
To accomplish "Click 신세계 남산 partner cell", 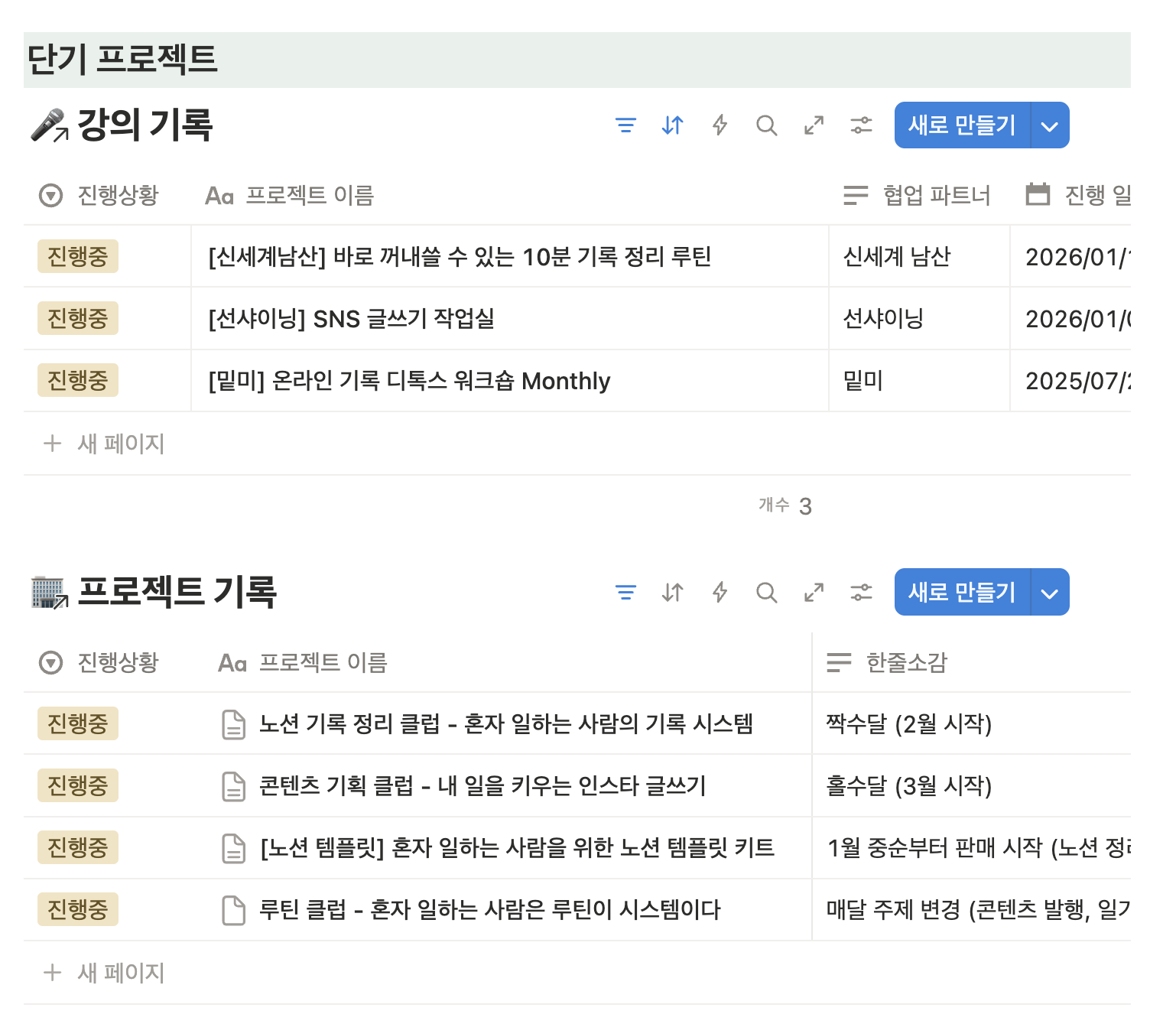I will point(919,257).
